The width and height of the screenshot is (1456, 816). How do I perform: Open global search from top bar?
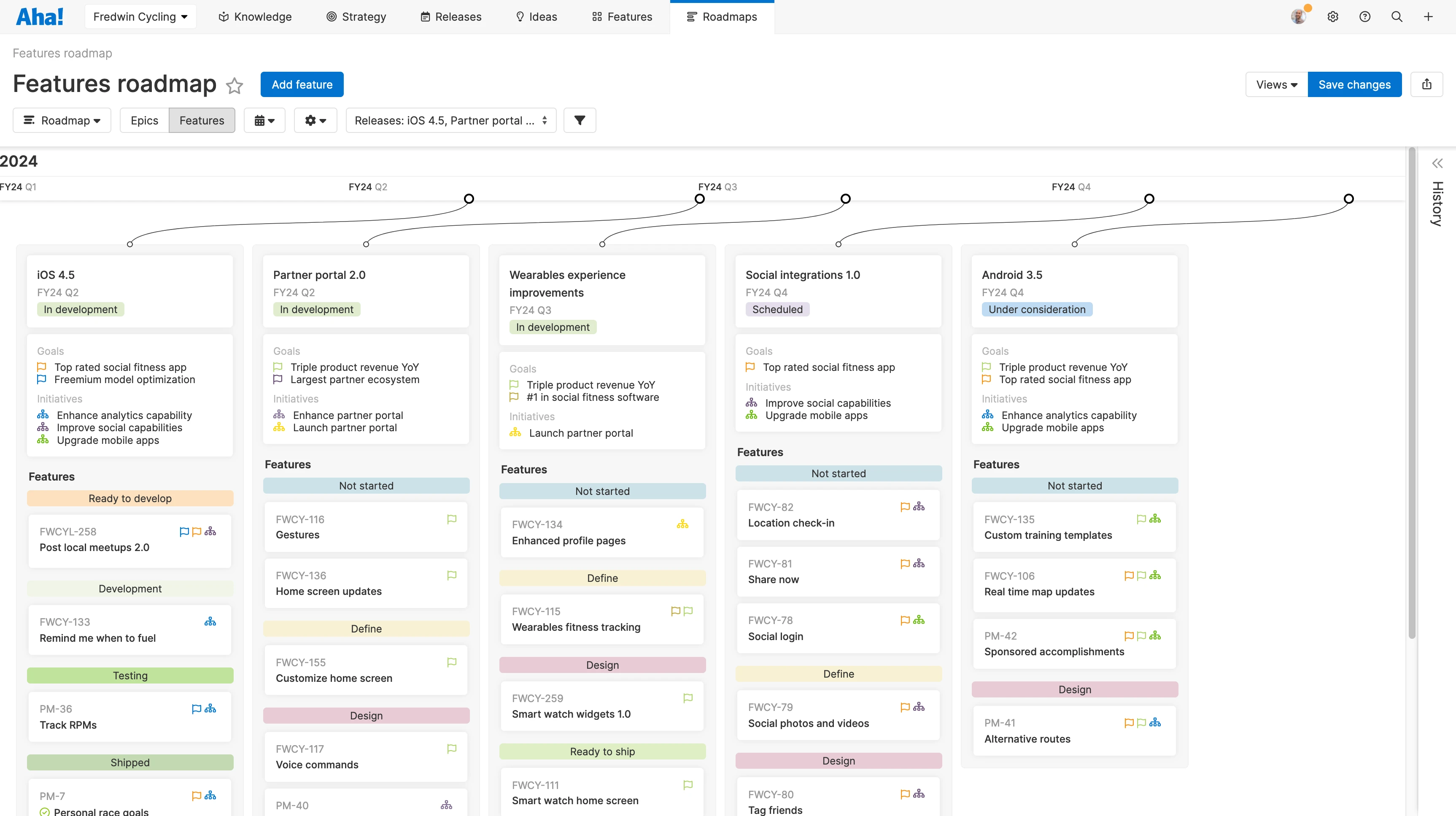(1397, 16)
